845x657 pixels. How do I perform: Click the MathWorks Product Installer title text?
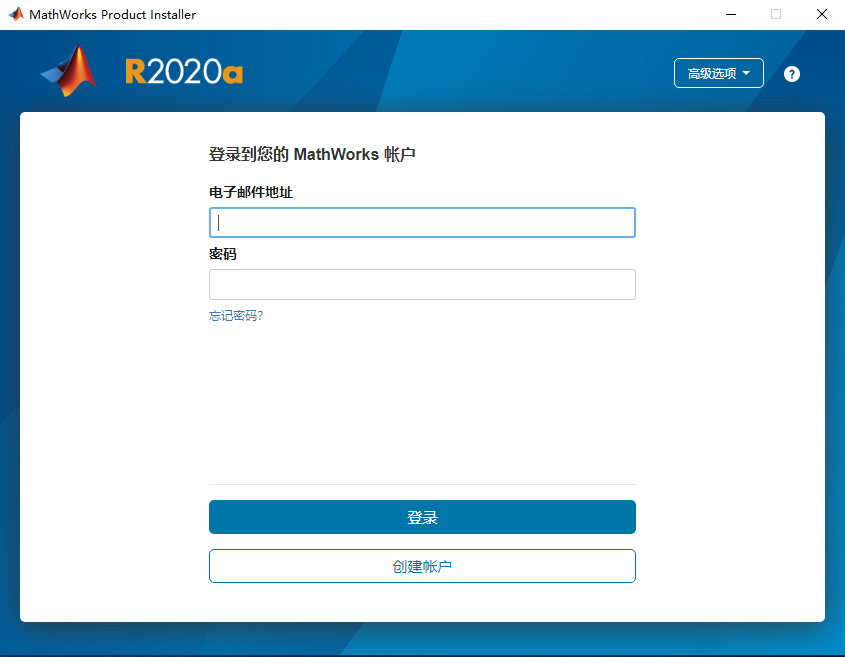pos(113,15)
